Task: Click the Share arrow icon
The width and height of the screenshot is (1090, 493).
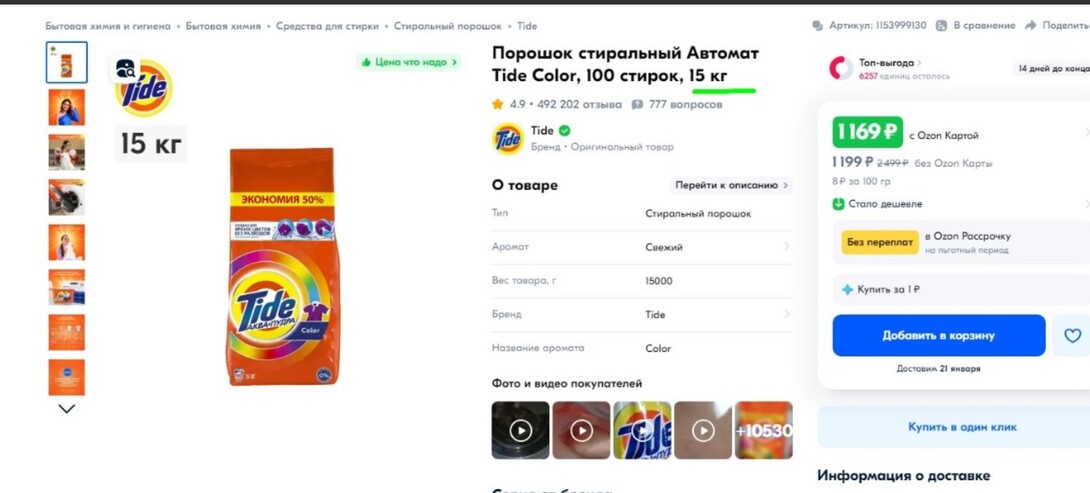Action: [1030, 25]
